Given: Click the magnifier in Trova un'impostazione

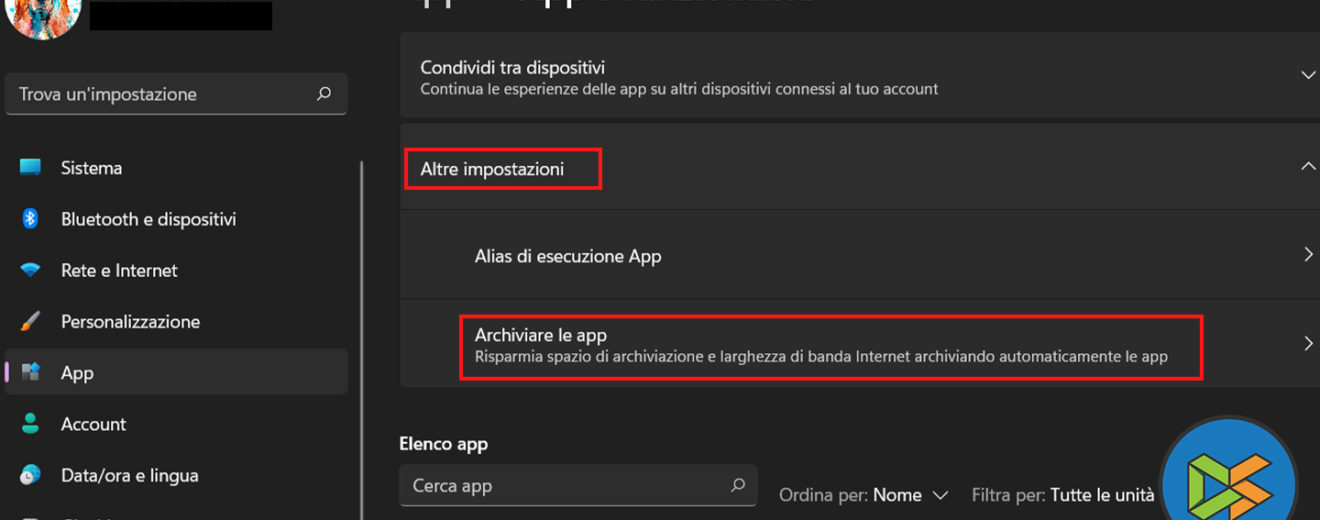Looking at the screenshot, I should (324, 94).
